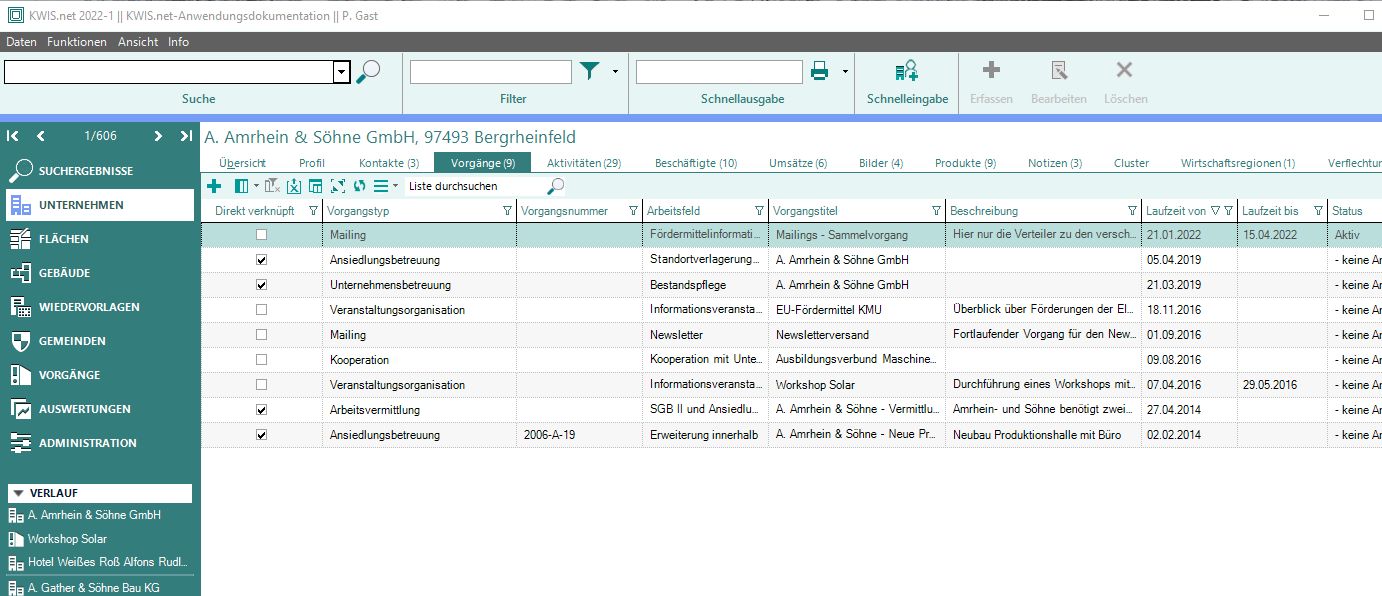Click the fit-columns icon with four arrows
Screen dimensions: 1382x596
pos(337,186)
